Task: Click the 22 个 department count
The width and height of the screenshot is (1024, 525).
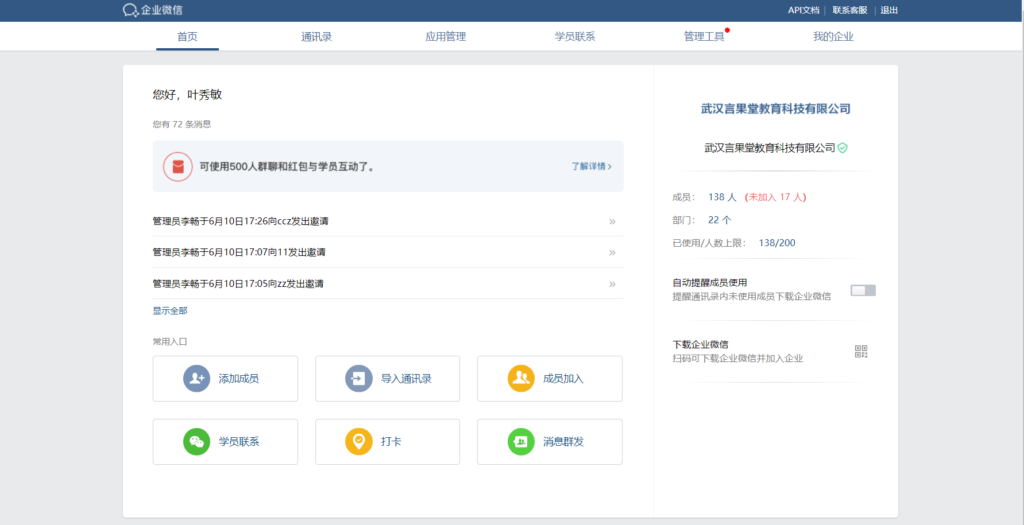Action: (x=720, y=220)
